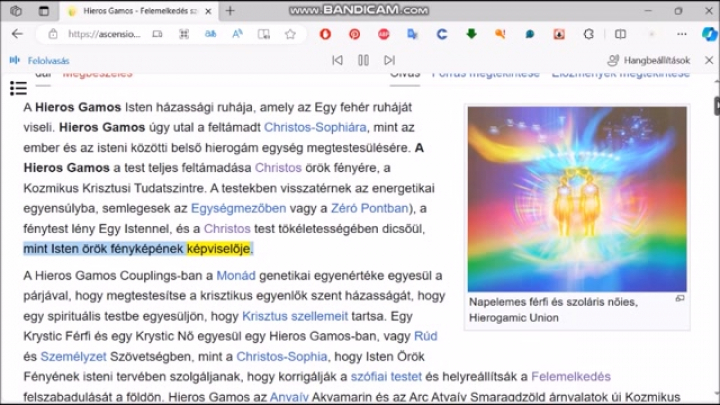Enlarge image via caption magnify icon

(x=680, y=298)
